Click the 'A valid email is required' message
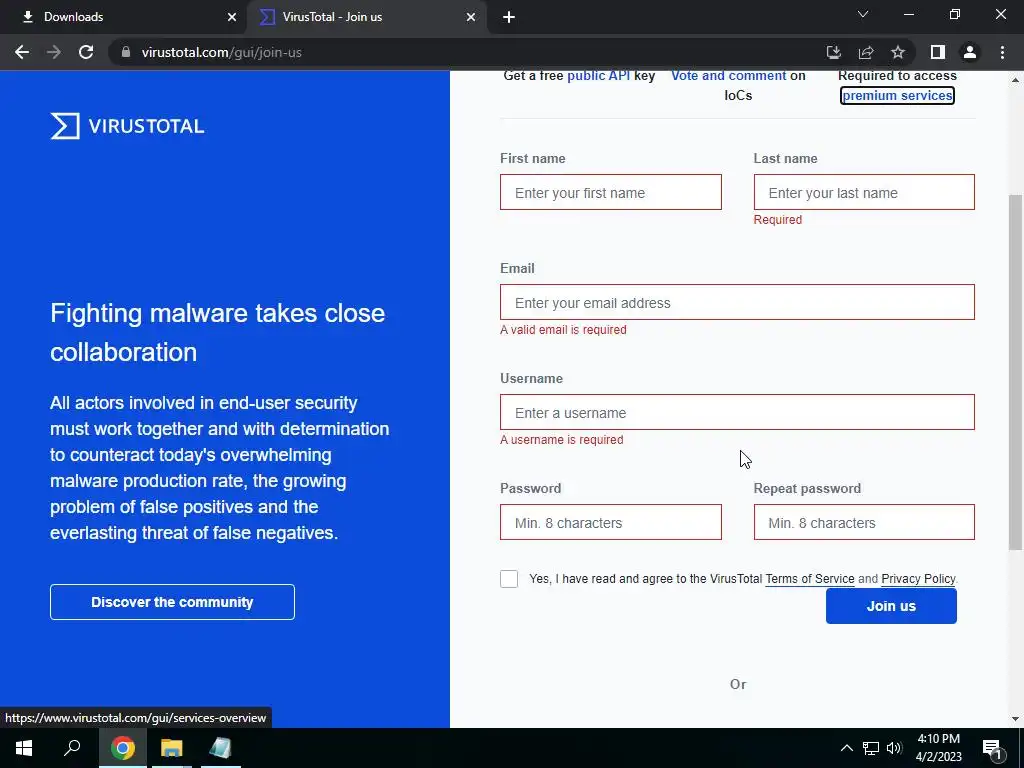1024x768 pixels. tap(563, 330)
